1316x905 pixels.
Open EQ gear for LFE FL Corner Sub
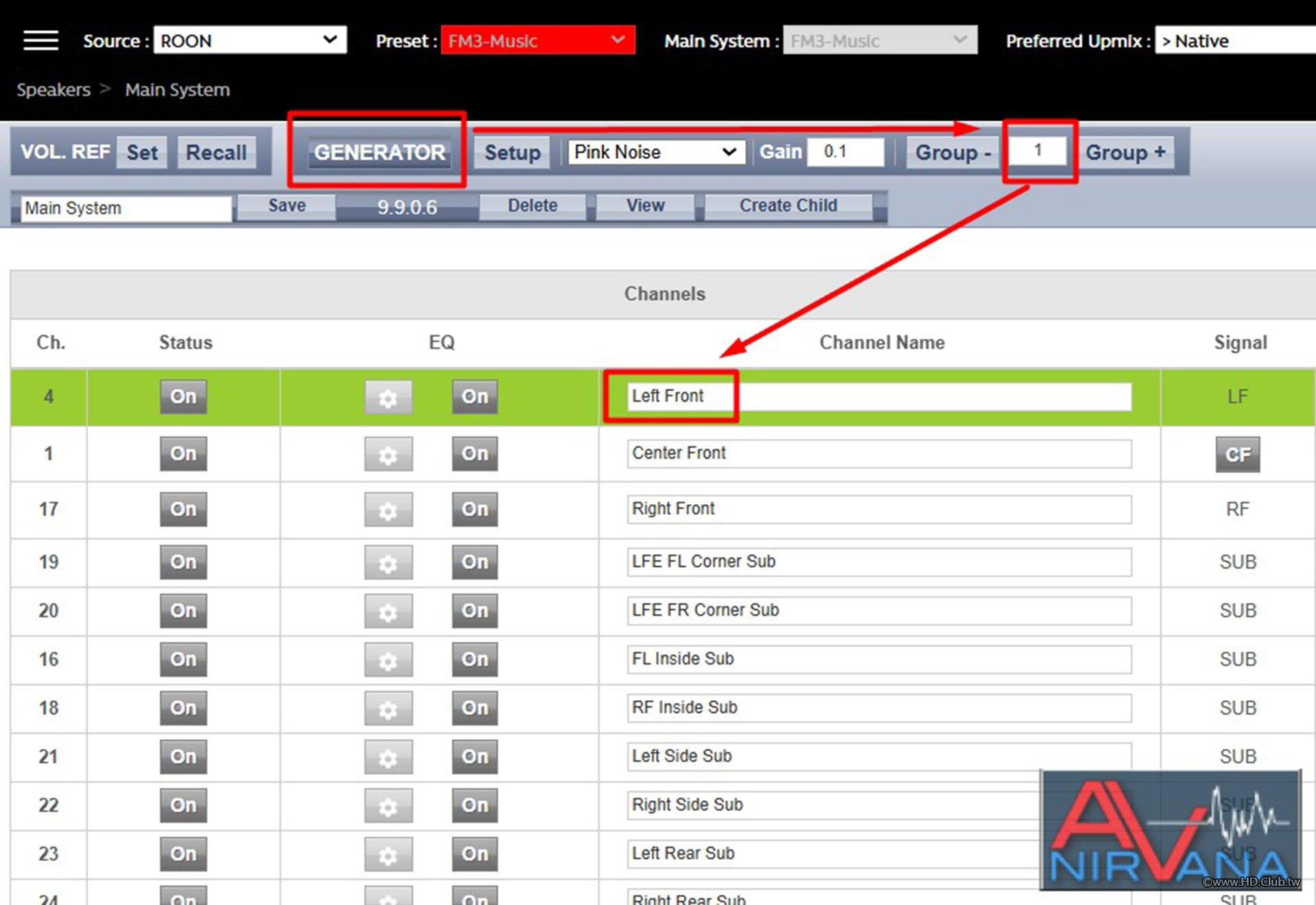[388, 562]
